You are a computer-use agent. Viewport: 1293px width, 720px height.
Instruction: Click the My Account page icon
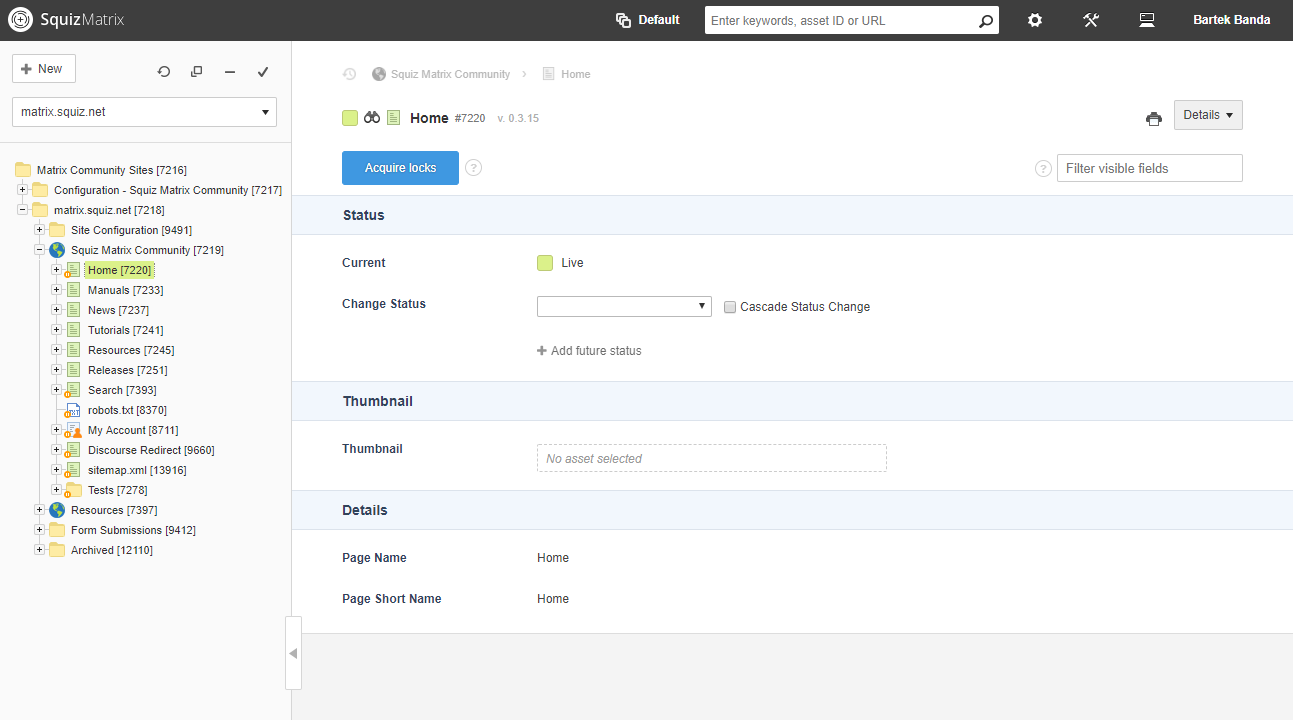(x=73, y=430)
